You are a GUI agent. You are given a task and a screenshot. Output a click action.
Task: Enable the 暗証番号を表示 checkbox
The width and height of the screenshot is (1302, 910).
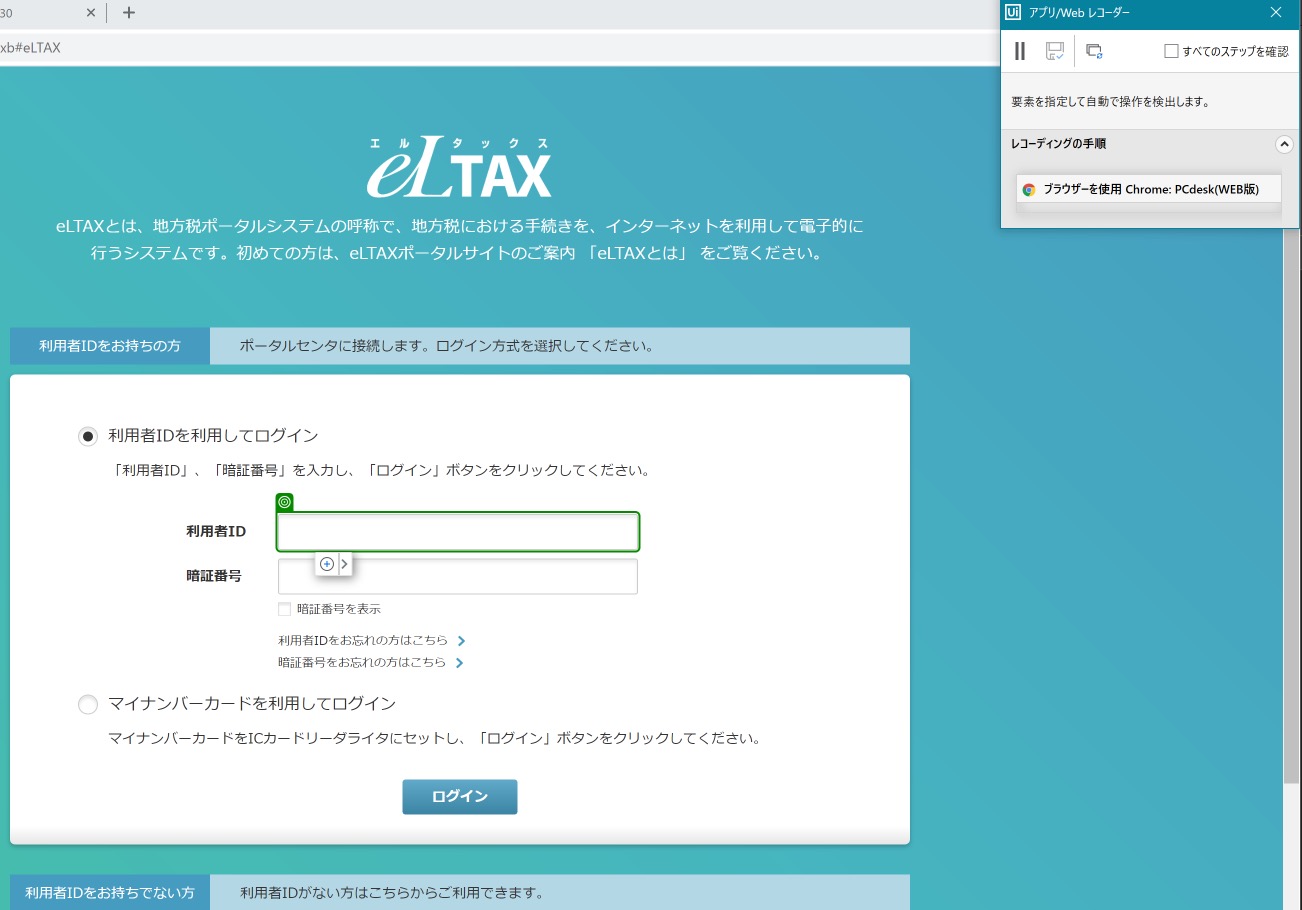tap(285, 609)
